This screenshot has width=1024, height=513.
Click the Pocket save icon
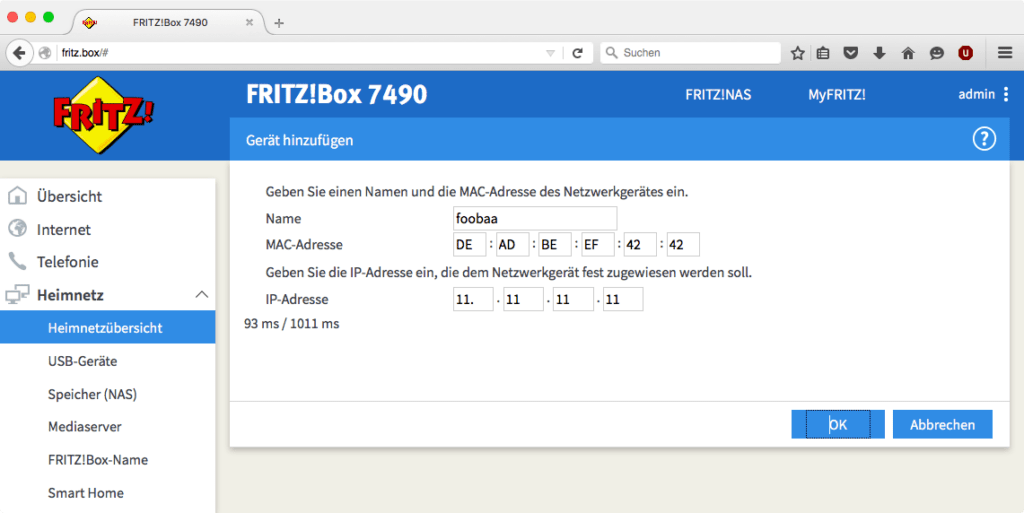[850, 53]
